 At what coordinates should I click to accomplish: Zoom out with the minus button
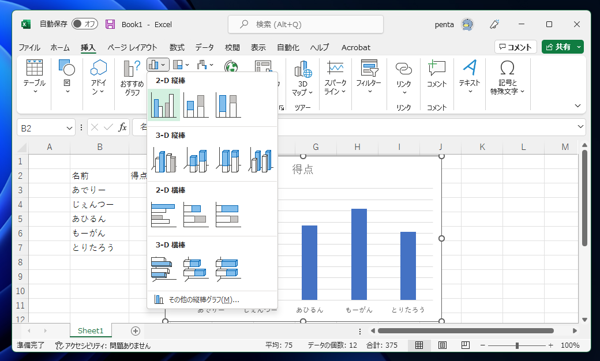click(483, 345)
